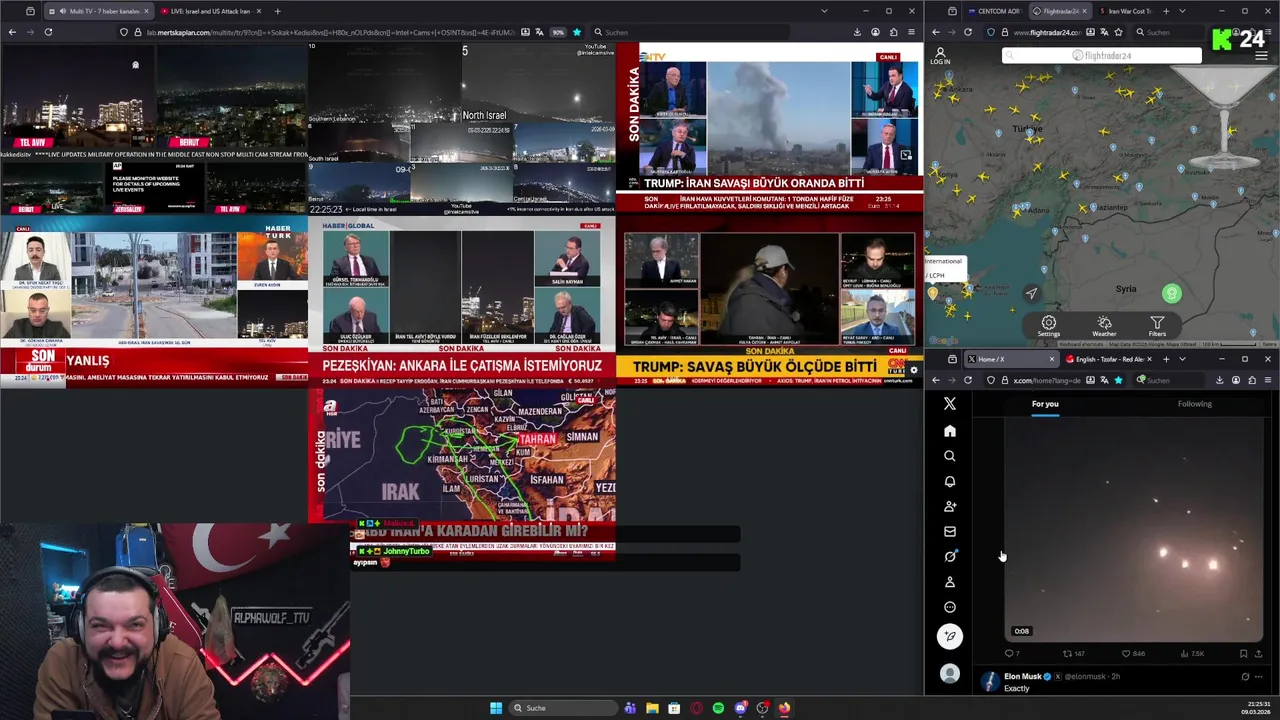Open Flightradar24 Weather panel
Viewport: 1280px width, 720px height.
[1104, 327]
